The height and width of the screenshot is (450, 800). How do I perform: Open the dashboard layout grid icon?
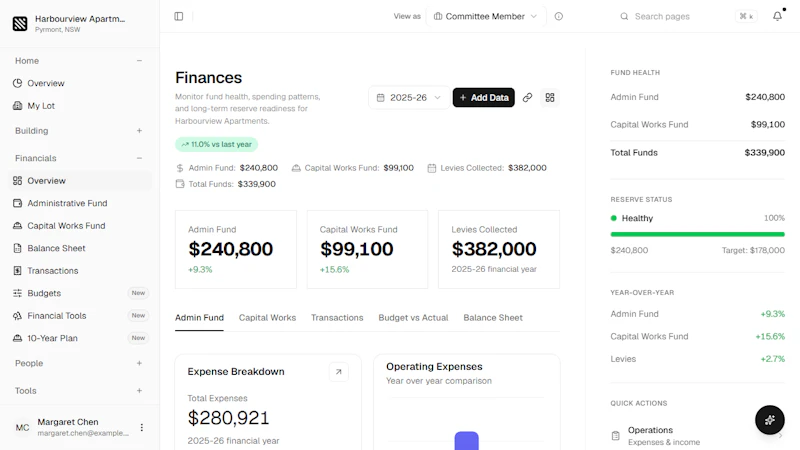pyautogui.click(x=550, y=97)
